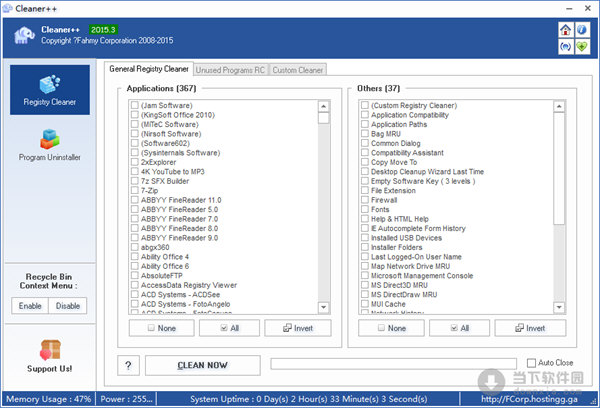Click the Cleaner++ elephant logo
Viewport: 600px width, 408px height.
[24, 35]
